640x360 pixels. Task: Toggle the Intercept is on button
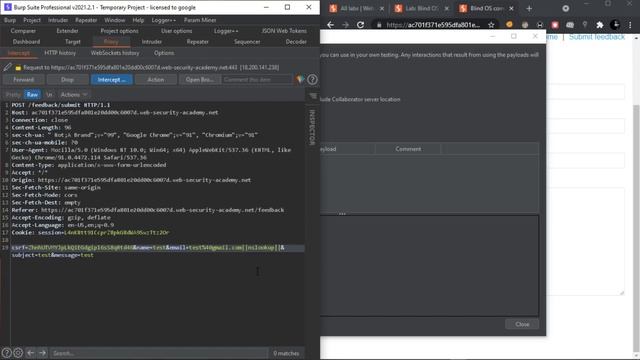pyautogui.click(x=112, y=80)
